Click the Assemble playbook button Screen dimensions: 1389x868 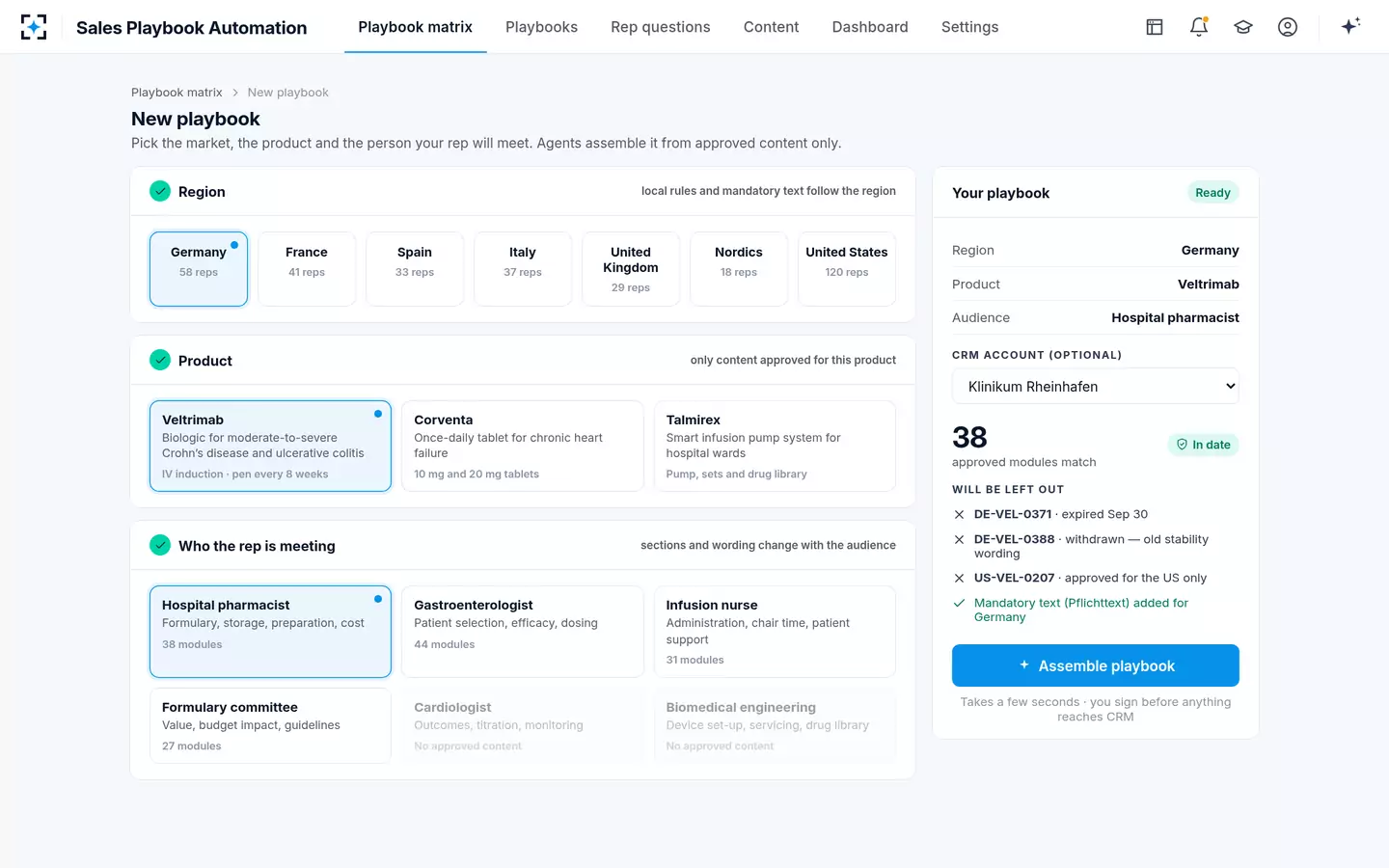click(1096, 665)
